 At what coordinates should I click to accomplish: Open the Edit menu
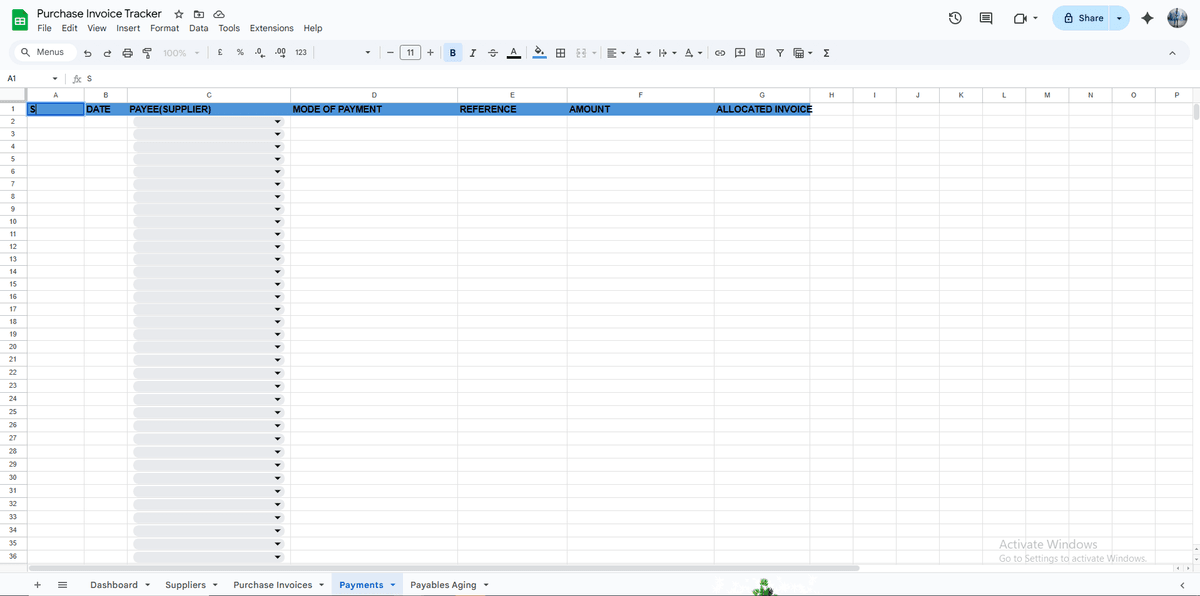pos(69,28)
